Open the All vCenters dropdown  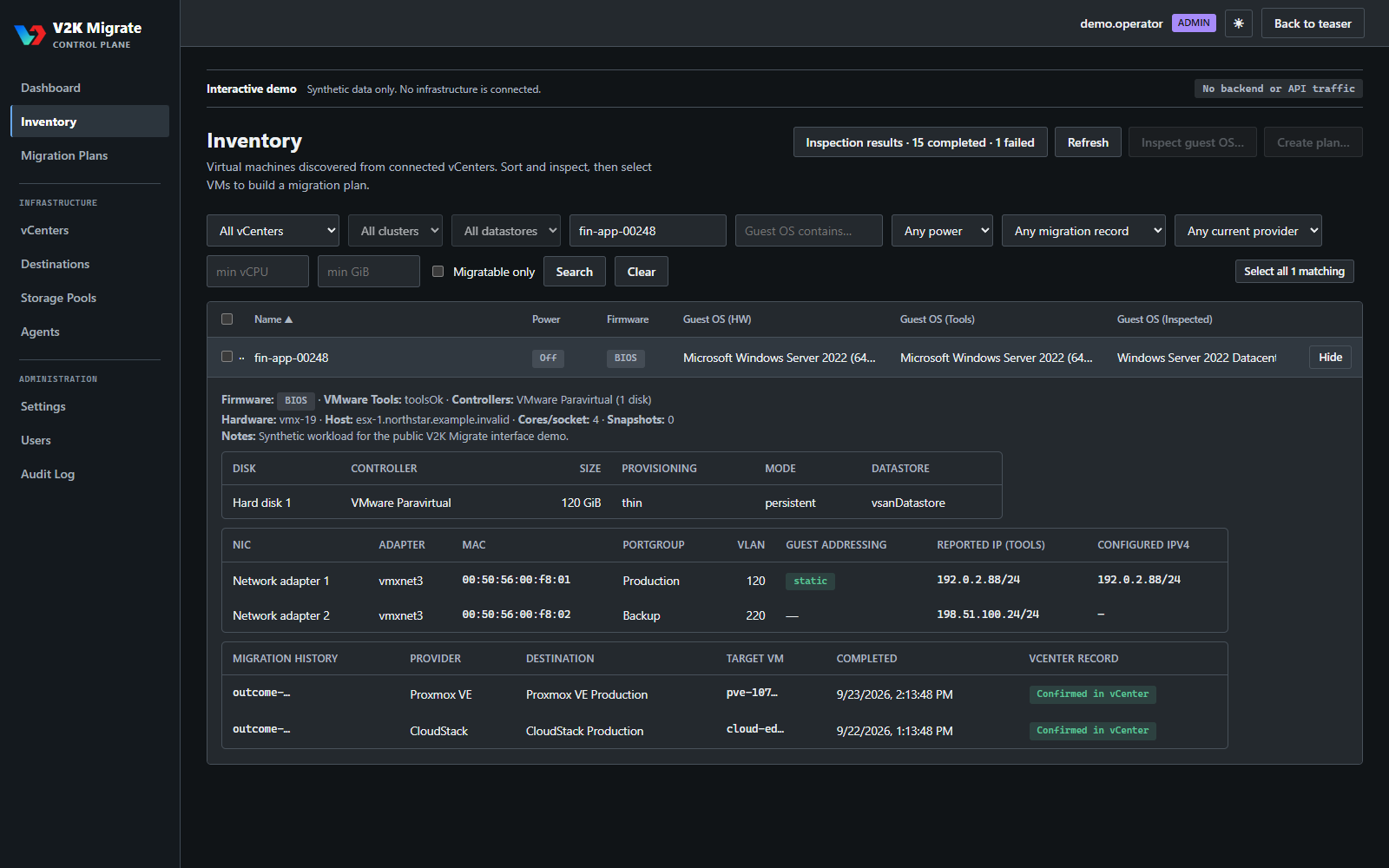coord(273,231)
